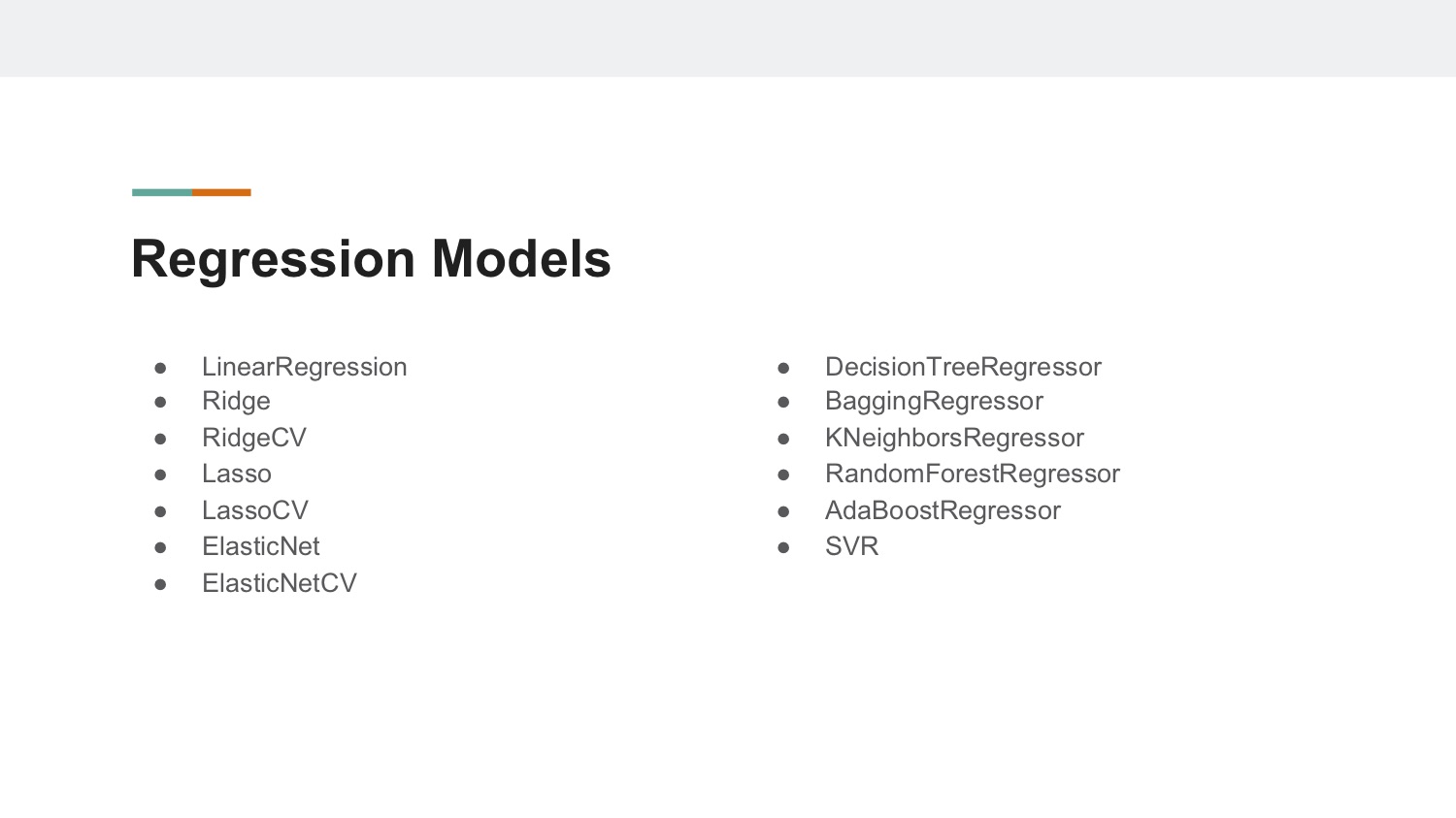Image resolution: width=1456 pixels, height=818 pixels.
Task: Click the KNeighborsRegressor text
Action: [x=954, y=438]
